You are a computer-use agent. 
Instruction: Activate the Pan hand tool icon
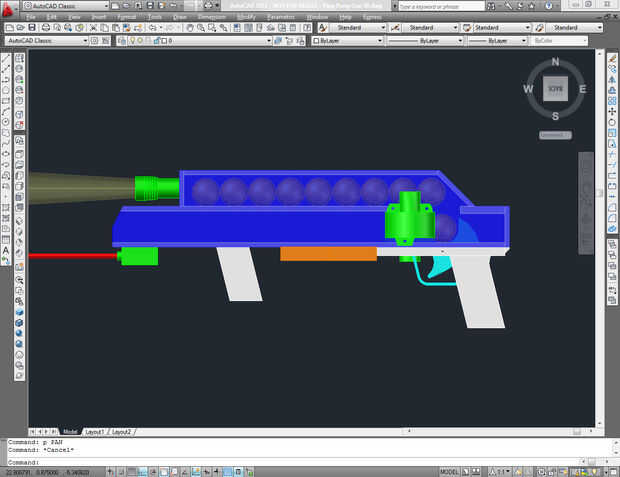point(190,27)
